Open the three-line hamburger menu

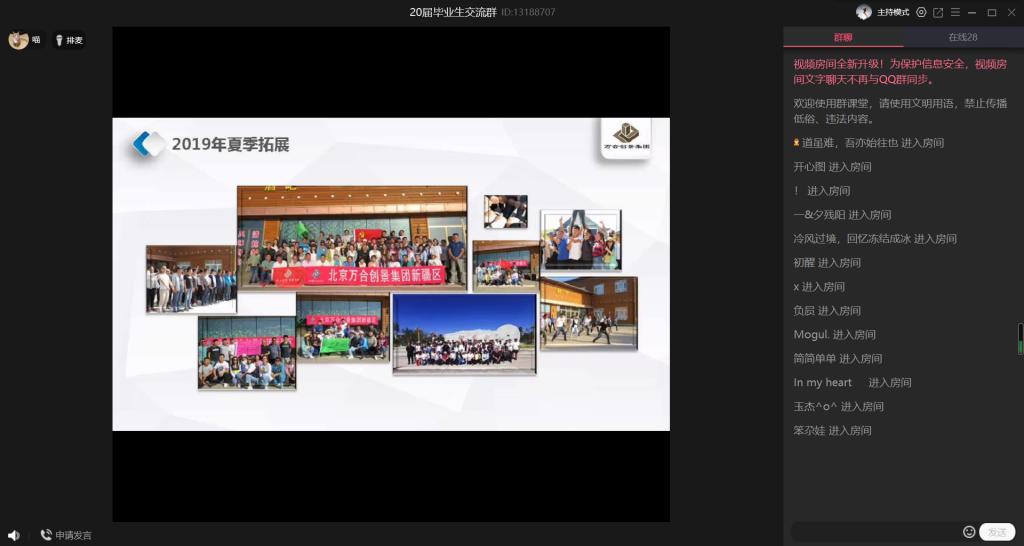click(955, 12)
